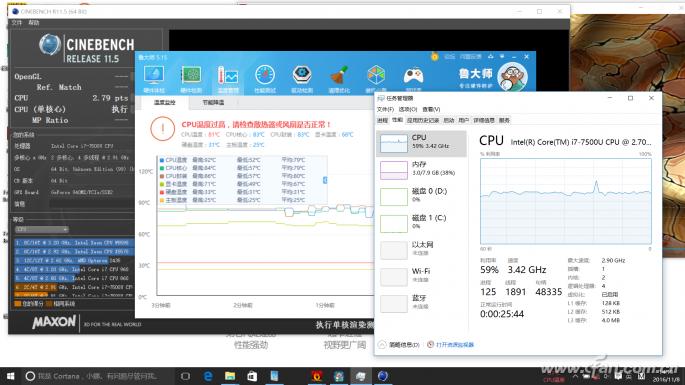The width and height of the screenshot is (685, 385).
Task: Click the gold coin icon in Lu Master title bar
Action: point(434,57)
